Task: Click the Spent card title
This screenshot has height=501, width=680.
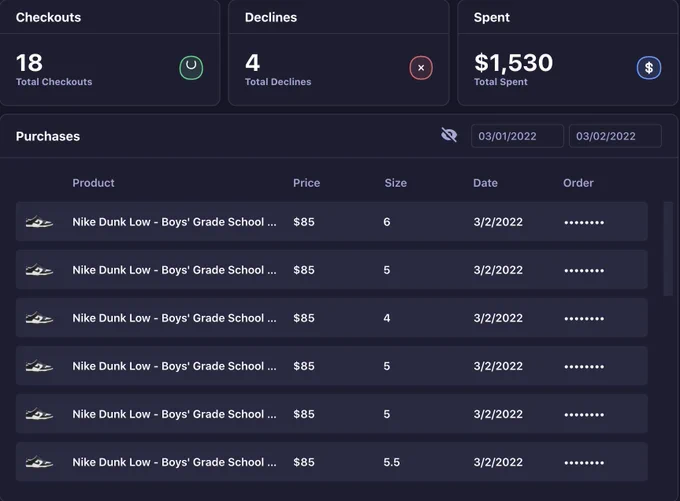Action: tap(491, 17)
